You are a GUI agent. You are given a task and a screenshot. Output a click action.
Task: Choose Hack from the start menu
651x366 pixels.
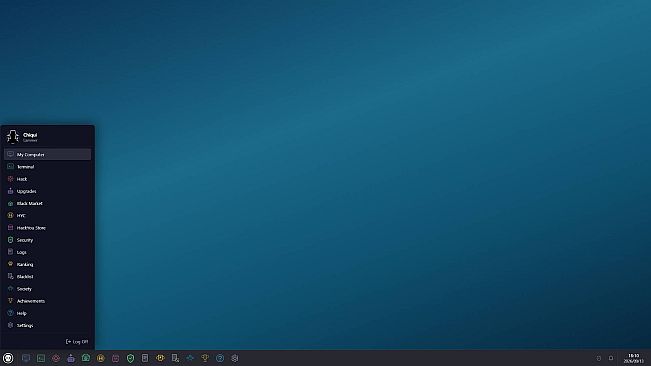(x=47, y=179)
